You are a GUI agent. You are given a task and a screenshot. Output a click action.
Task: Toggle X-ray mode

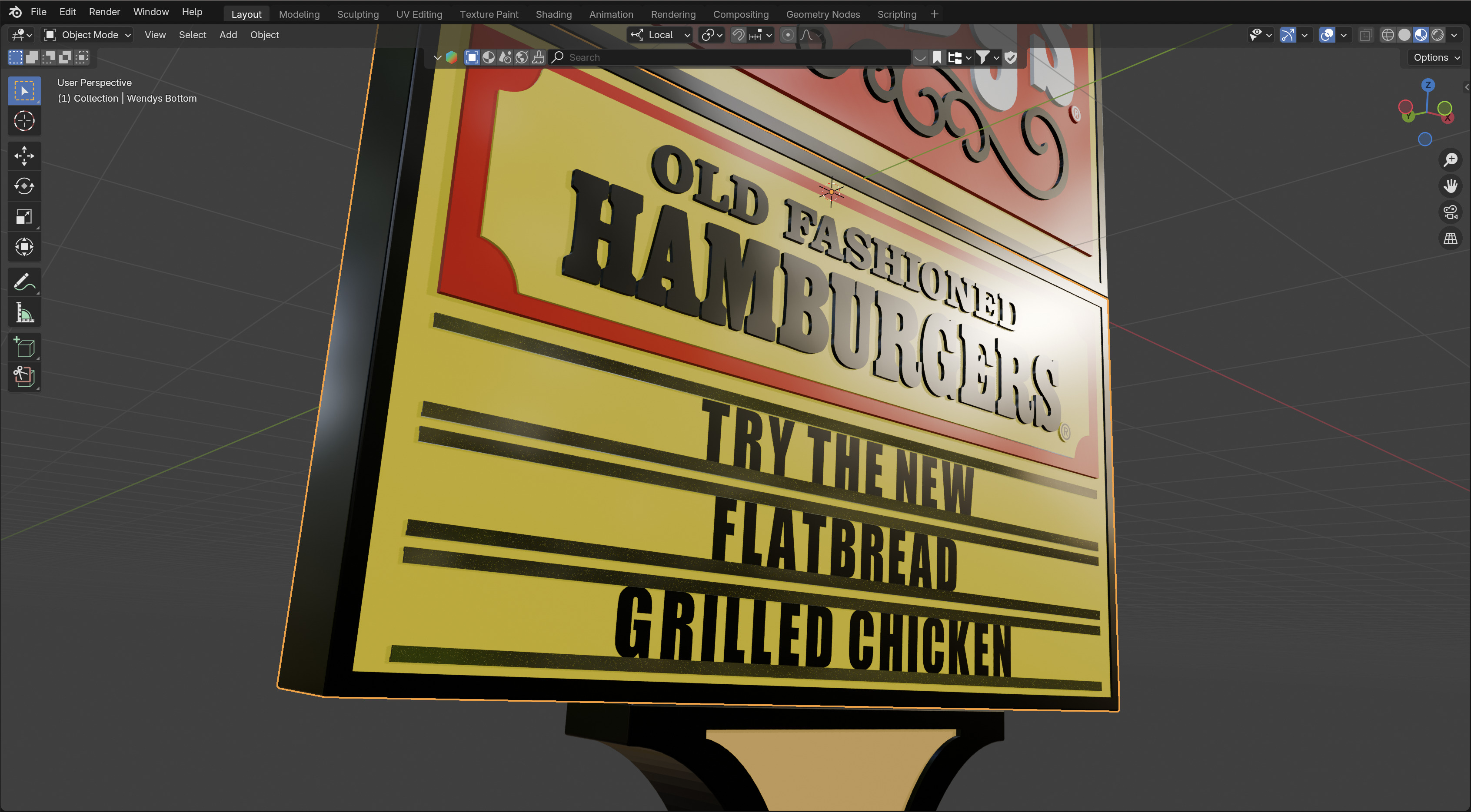point(1365,35)
